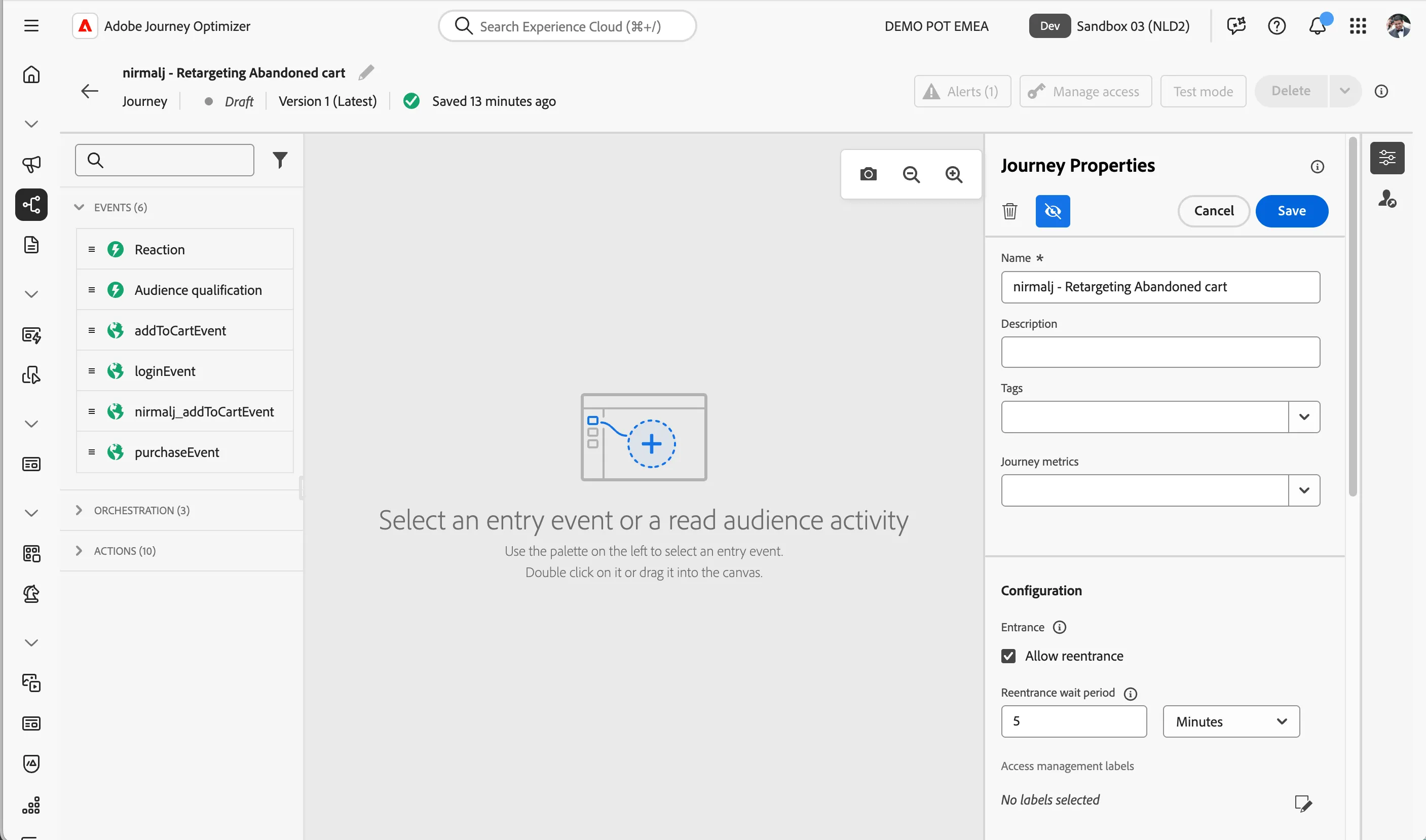Viewport: 1426px width, 840px height.
Task: Click the Cancel button
Action: [1213, 211]
